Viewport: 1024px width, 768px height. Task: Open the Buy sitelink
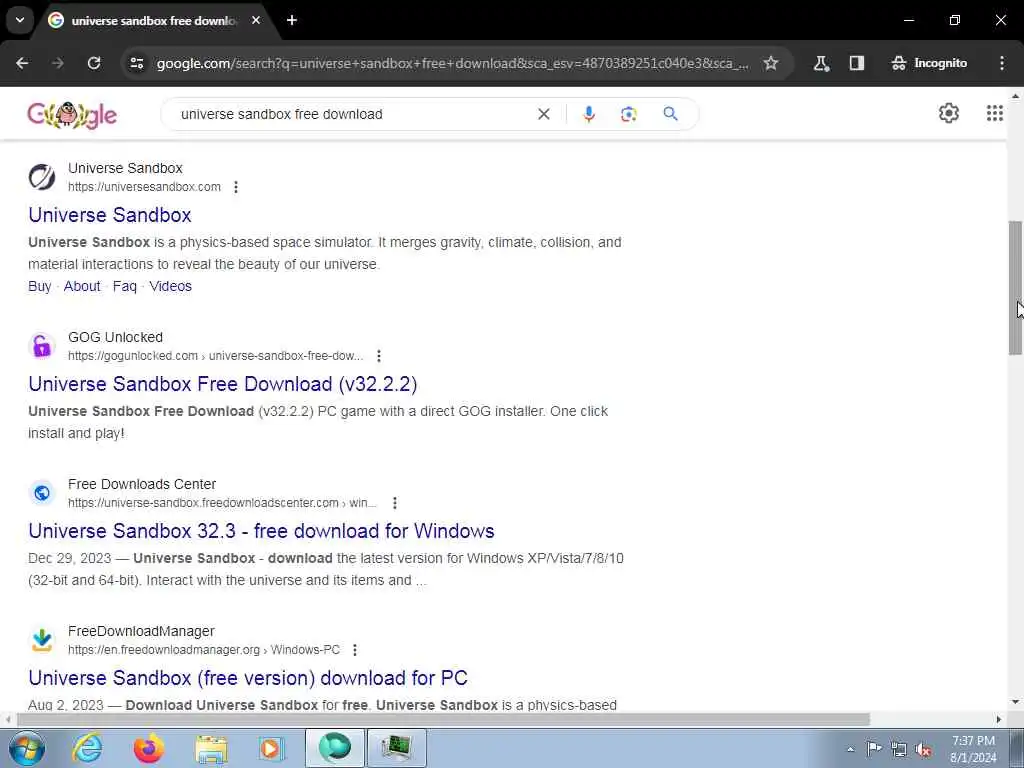tap(39, 286)
